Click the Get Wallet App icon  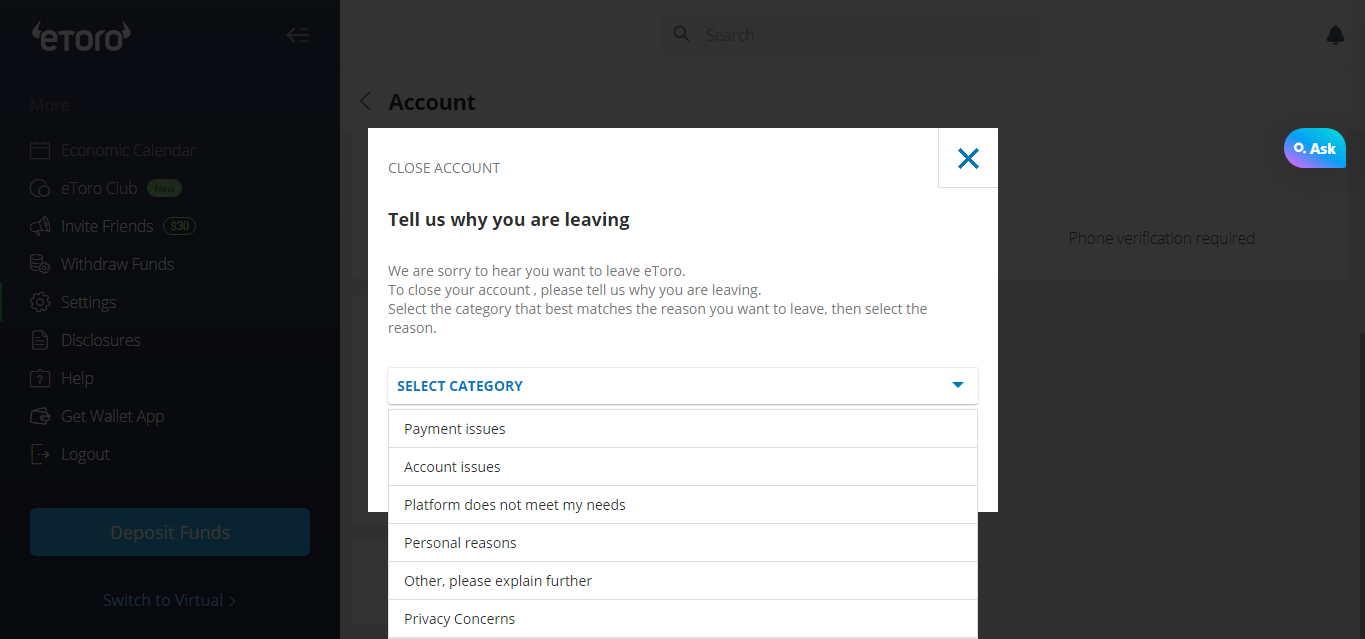click(40, 416)
